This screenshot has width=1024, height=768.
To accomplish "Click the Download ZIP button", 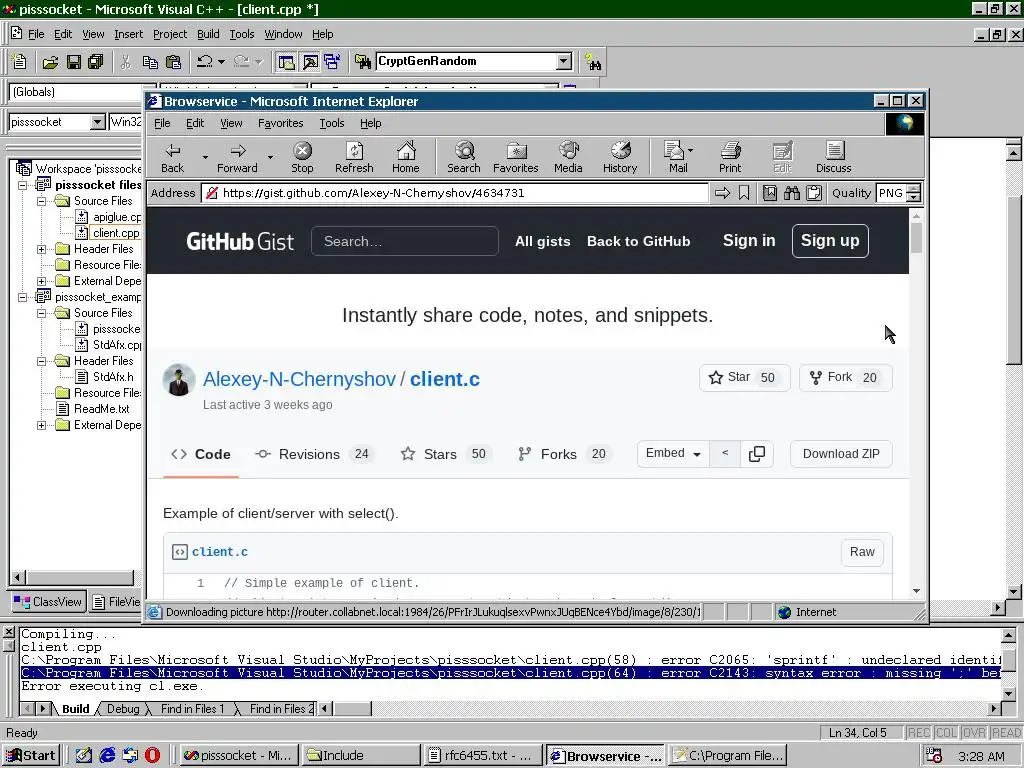I will coord(841,454).
